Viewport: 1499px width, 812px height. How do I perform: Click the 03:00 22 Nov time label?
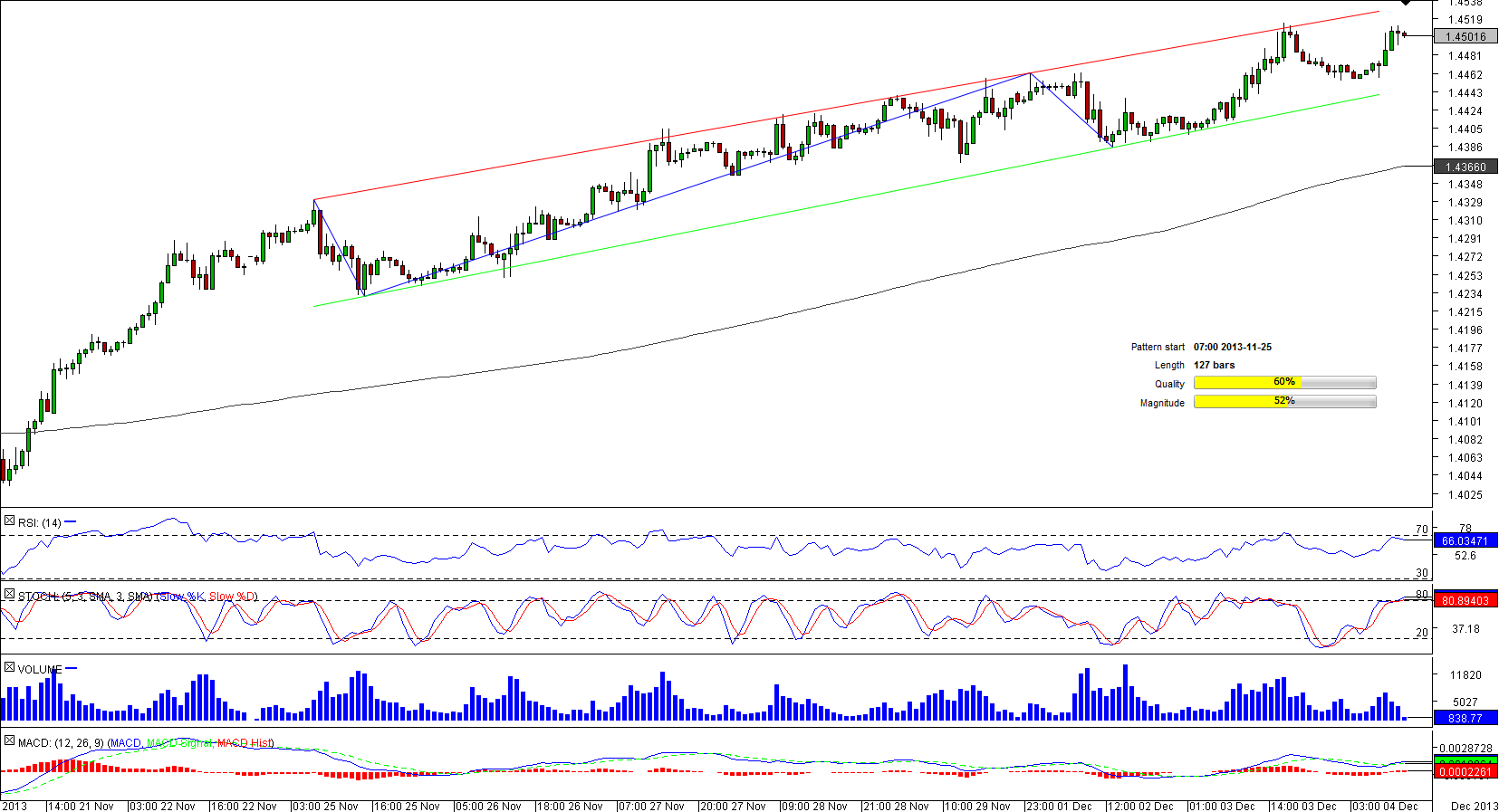coord(163,807)
